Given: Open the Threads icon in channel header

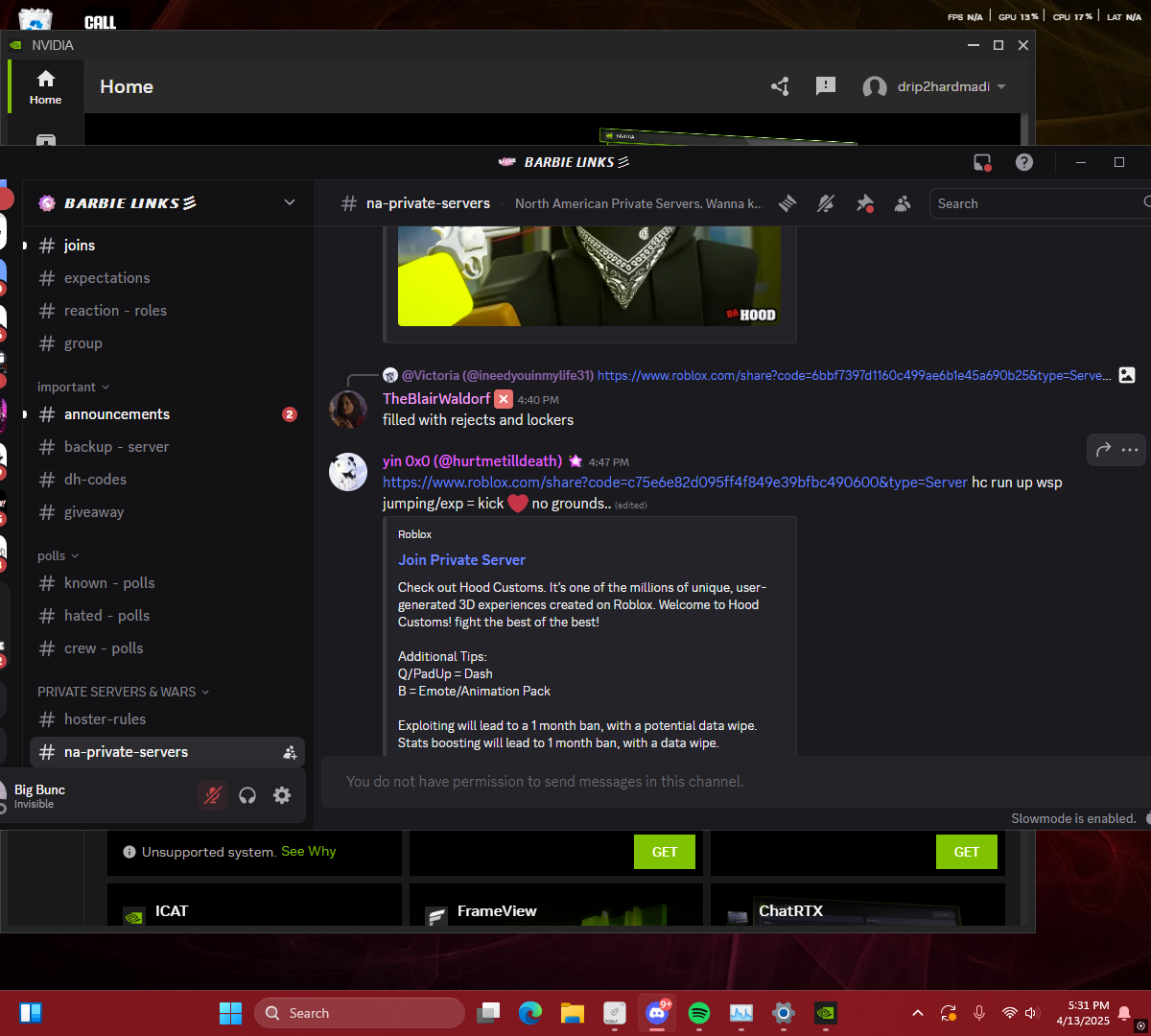Looking at the screenshot, I should click(787, 203).
